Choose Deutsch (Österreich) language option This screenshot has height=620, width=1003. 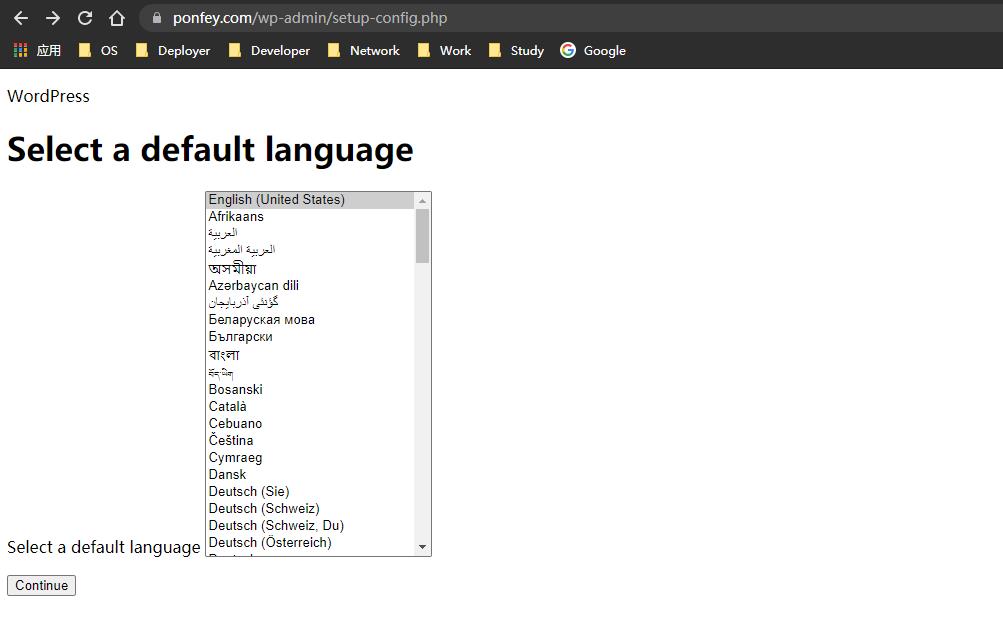coord(310,543)
